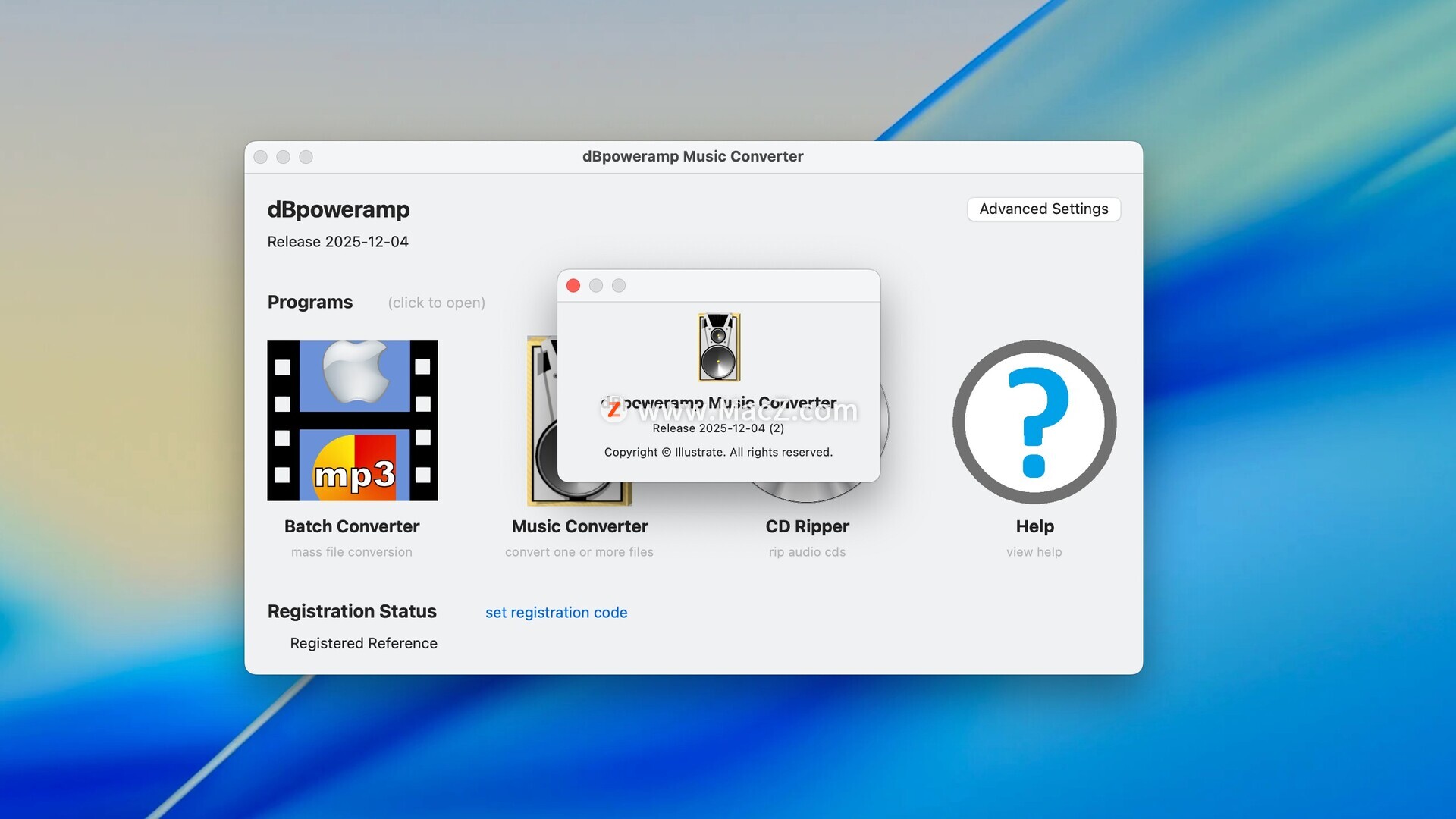Click the About dialog's zoom button
The width and height of the screenshot is (1456, 819).
point(619,286)
